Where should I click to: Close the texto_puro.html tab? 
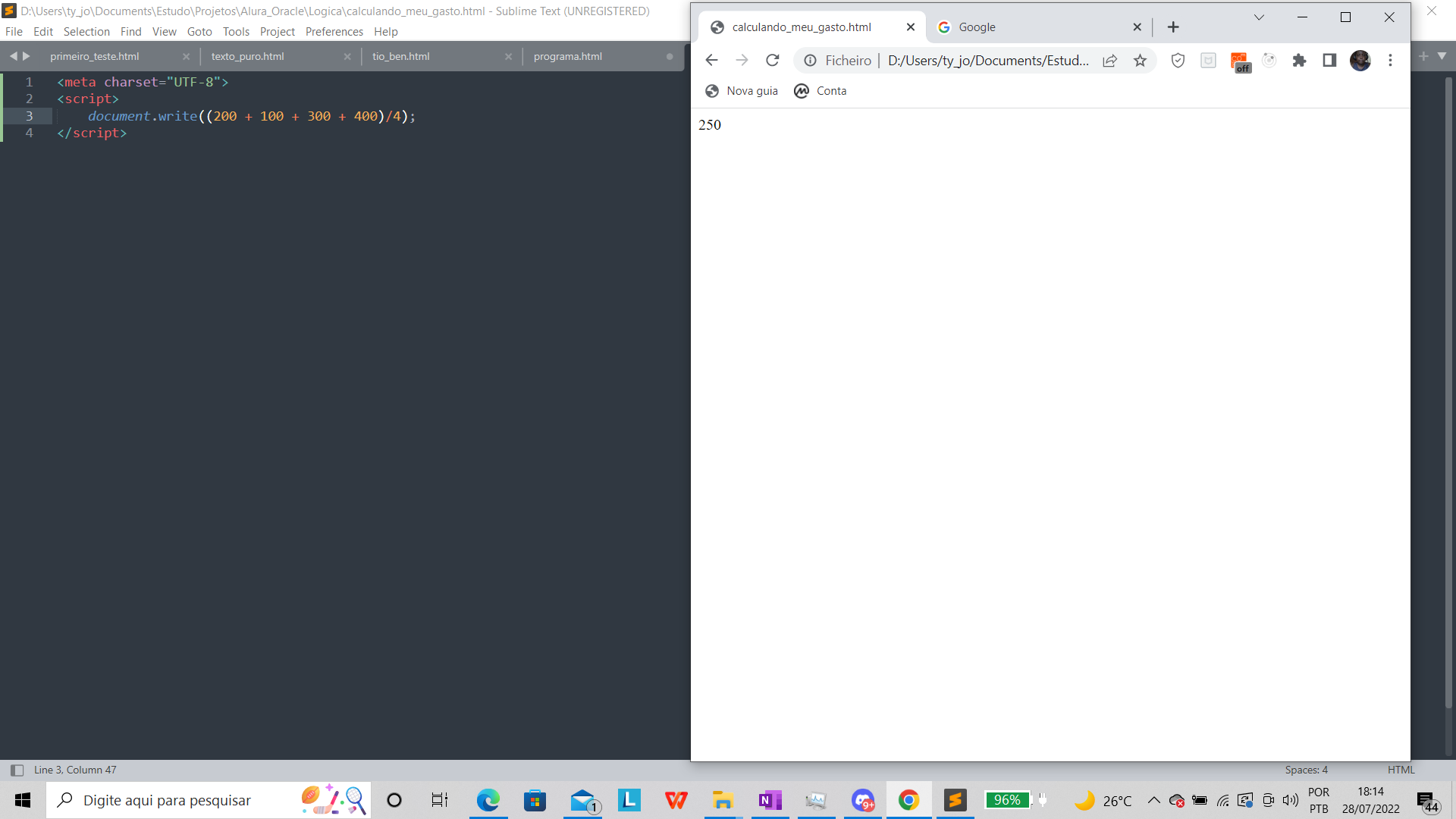click(347, 57)
